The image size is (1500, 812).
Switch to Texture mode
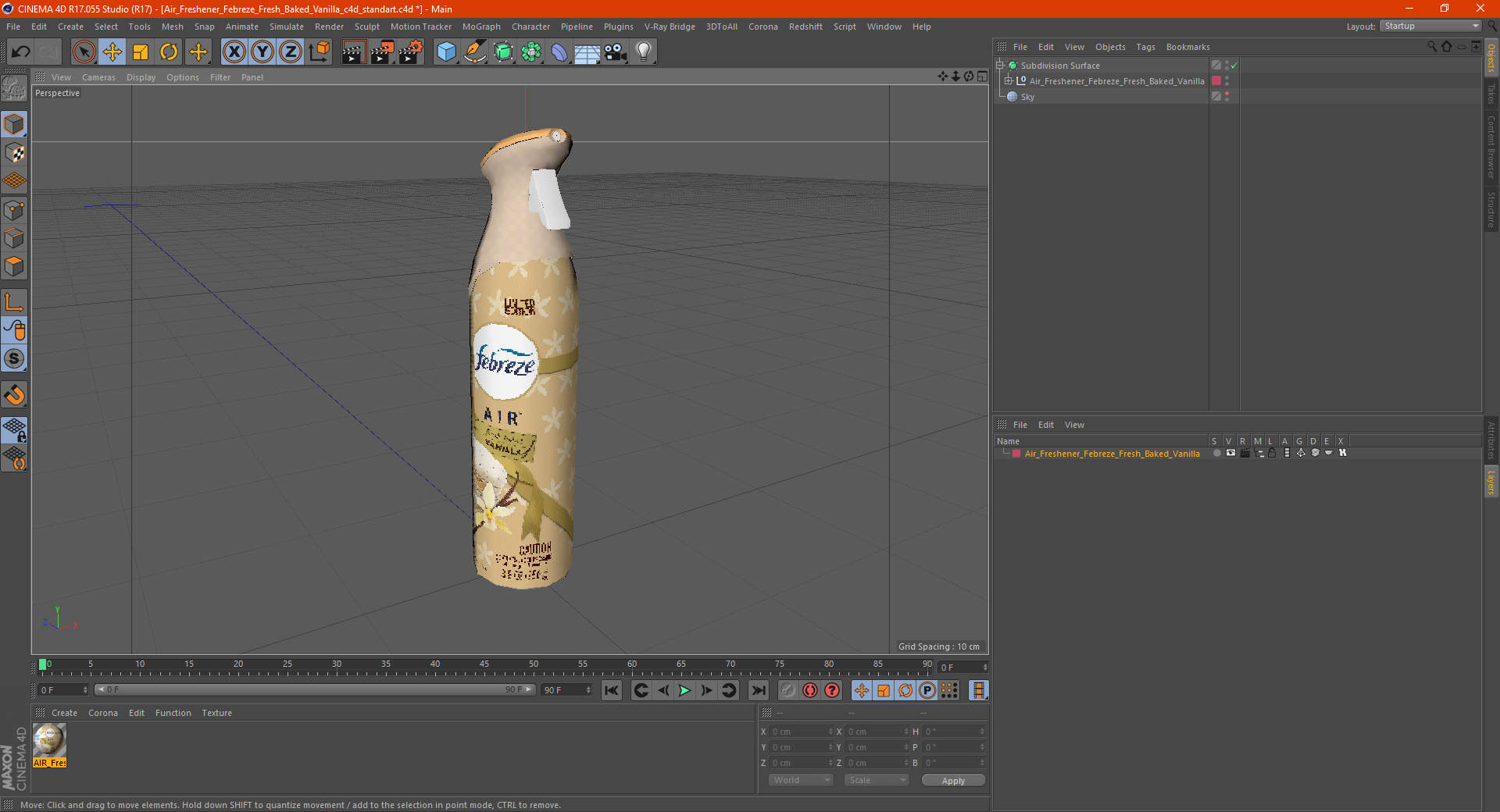14,152
